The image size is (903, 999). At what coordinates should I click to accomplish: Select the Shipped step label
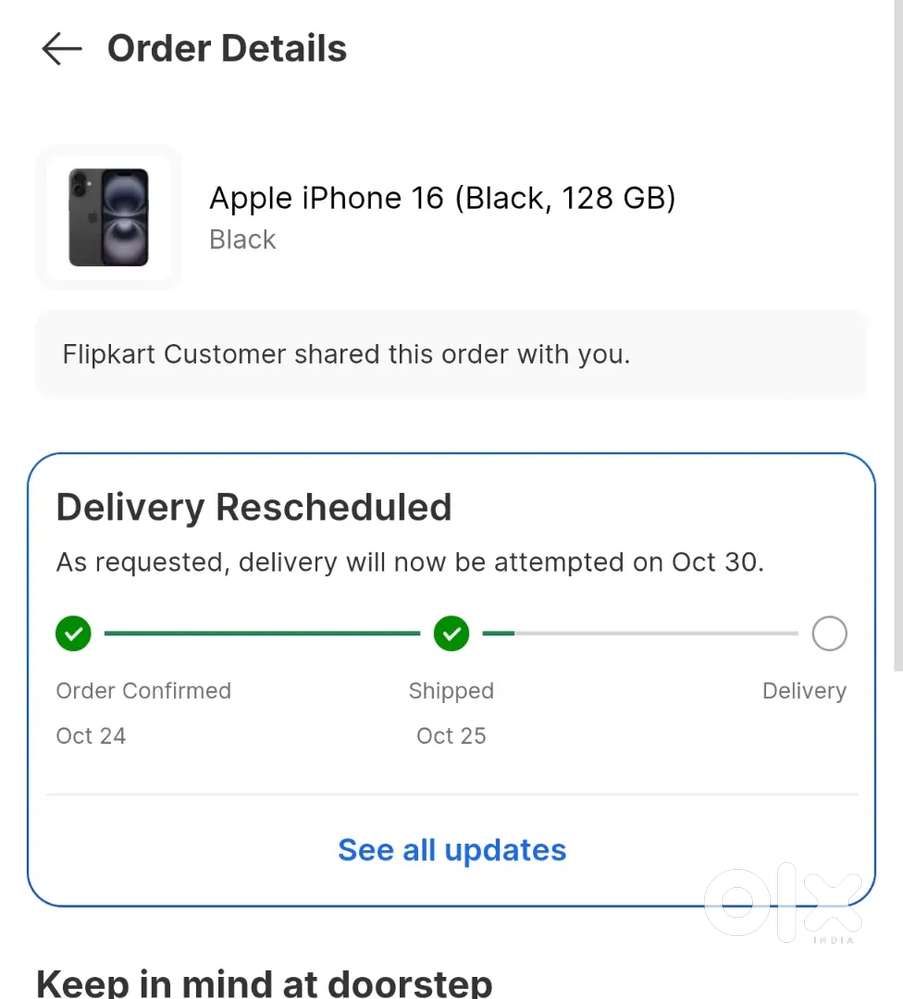[450, 690]
